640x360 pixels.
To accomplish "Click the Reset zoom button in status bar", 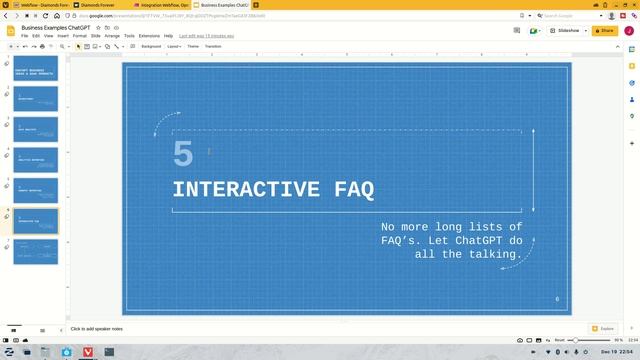I will pos(560,340).
